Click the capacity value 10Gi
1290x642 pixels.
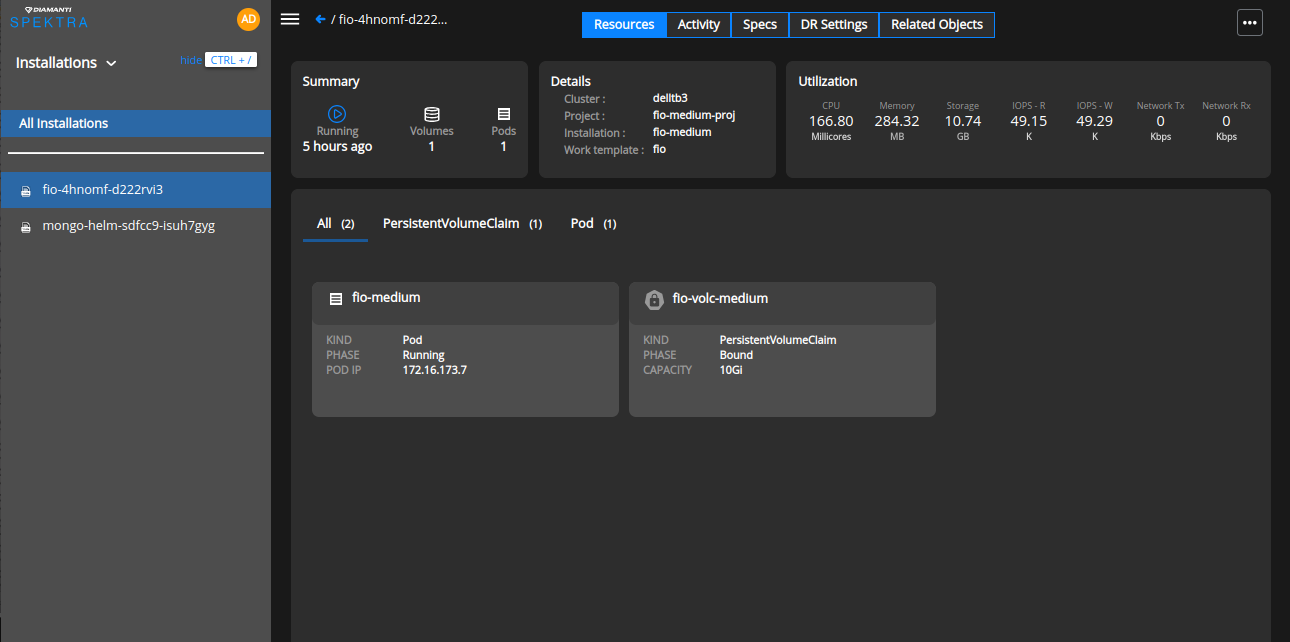[x=731, y=370]
